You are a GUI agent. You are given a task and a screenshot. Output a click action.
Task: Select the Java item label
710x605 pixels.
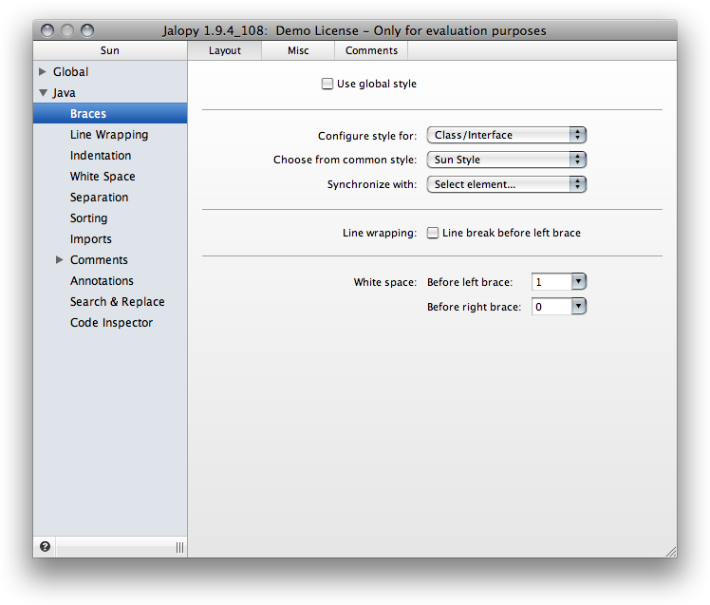[64, 93]
